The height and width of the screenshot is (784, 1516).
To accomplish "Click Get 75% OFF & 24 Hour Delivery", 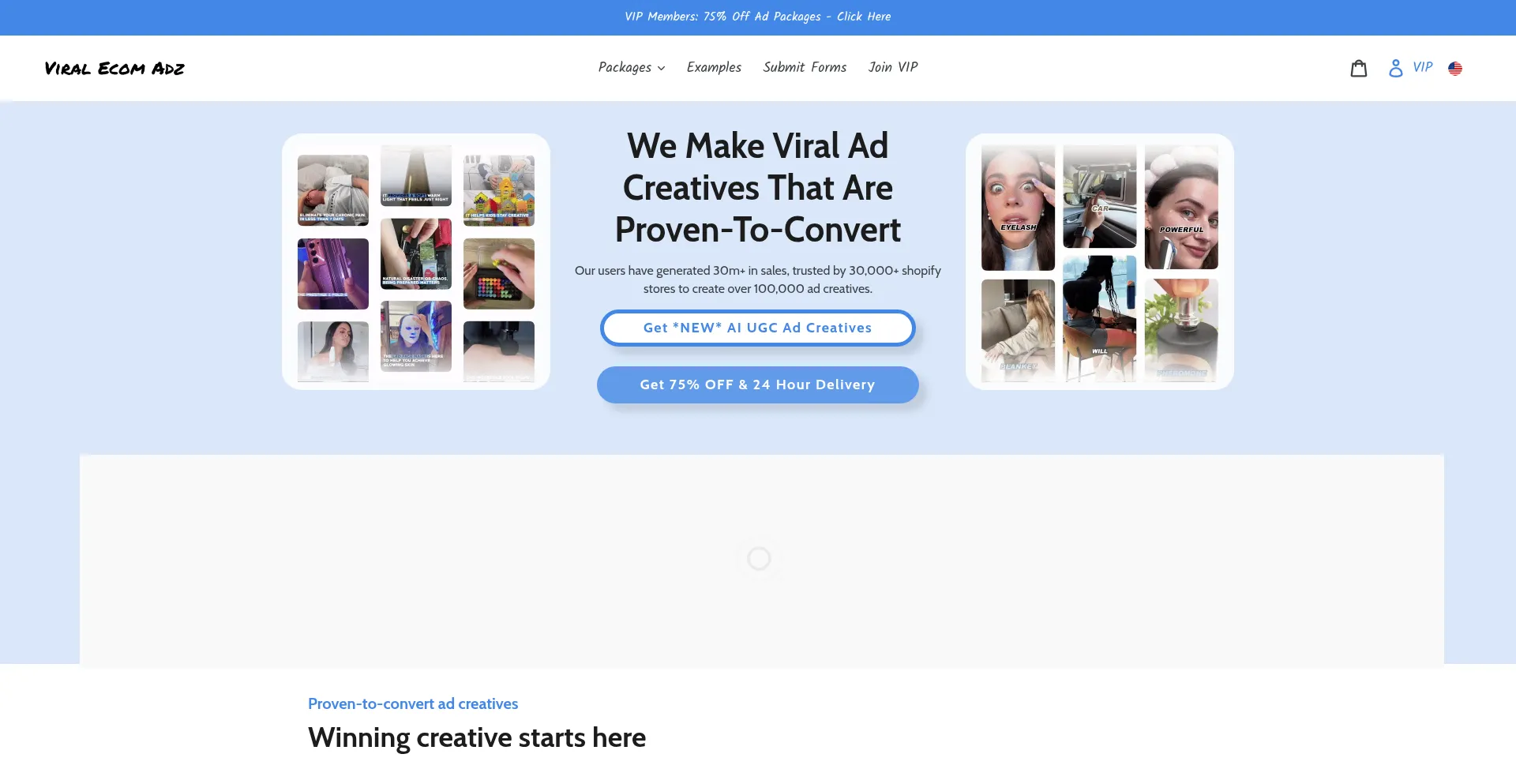I will 757,384.
